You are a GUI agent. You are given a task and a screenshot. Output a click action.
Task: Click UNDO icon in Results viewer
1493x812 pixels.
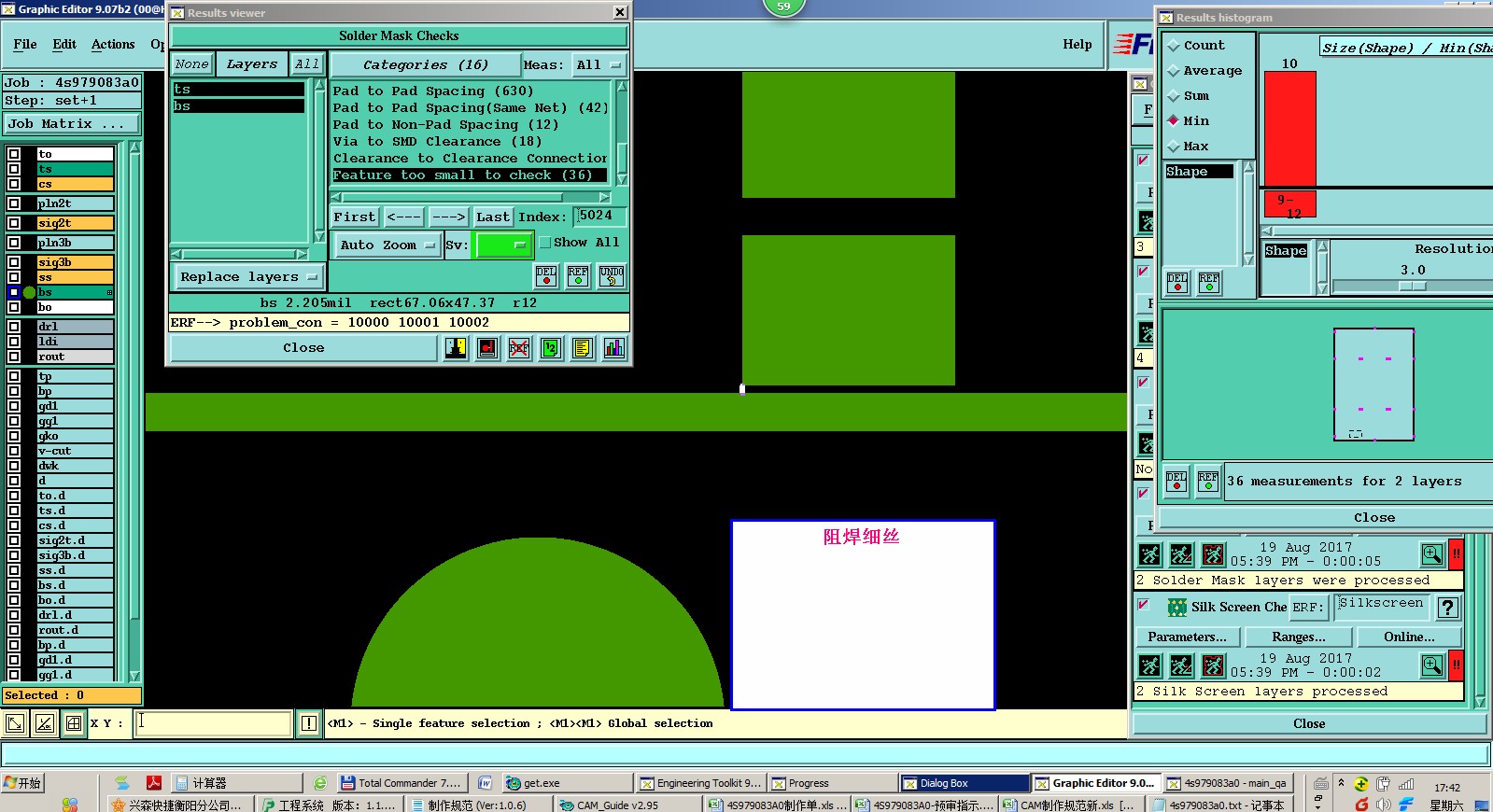(x=612, y=275)
